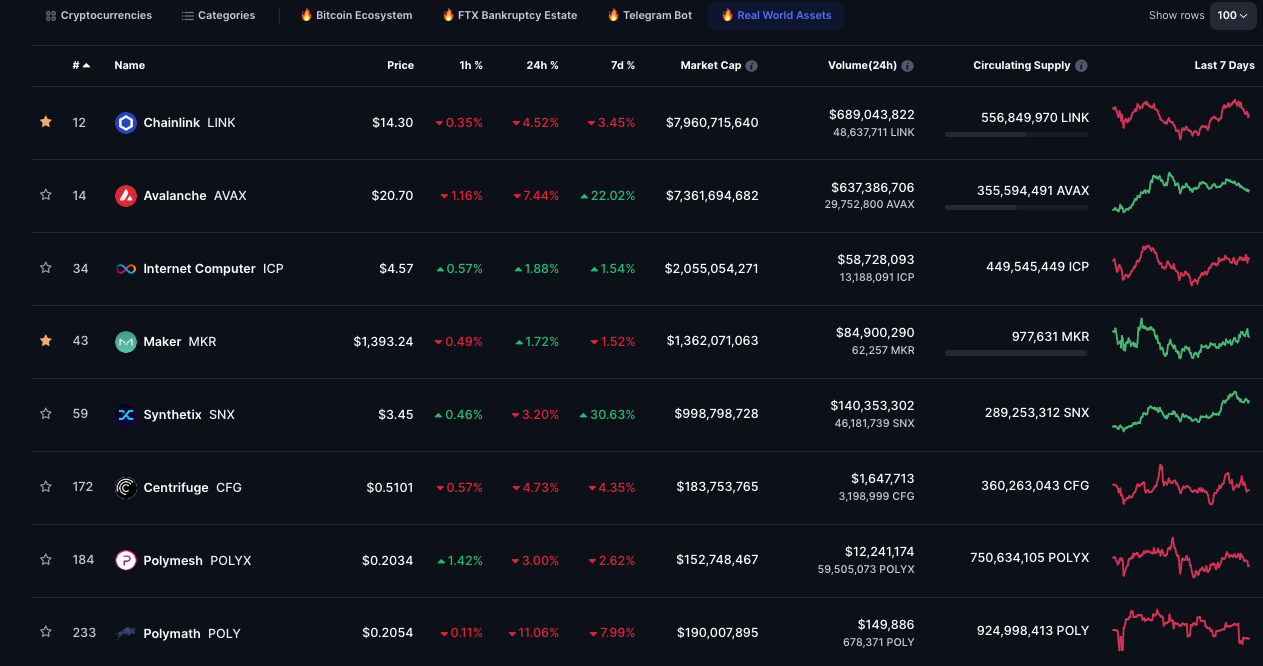Click the Market Cap info icon
This screenshot has height=666, width=1263.
[x=751, y=66]
